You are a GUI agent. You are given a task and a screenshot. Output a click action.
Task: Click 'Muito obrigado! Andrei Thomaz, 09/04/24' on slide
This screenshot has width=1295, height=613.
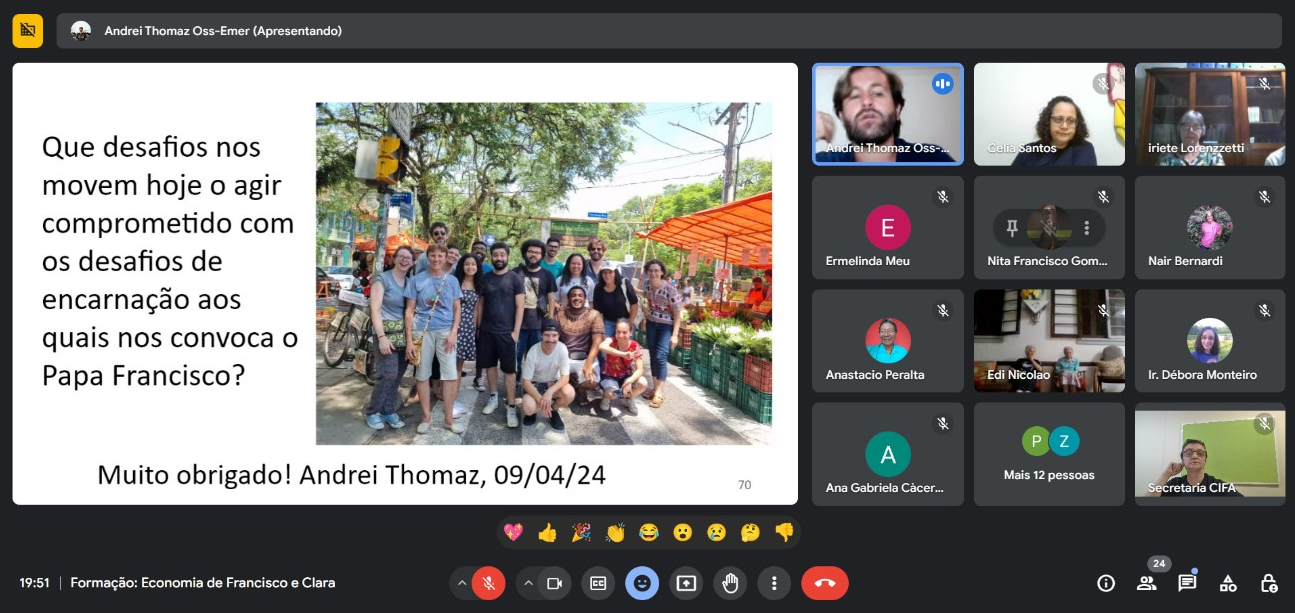pyautogui.click(x=351, y=475)
